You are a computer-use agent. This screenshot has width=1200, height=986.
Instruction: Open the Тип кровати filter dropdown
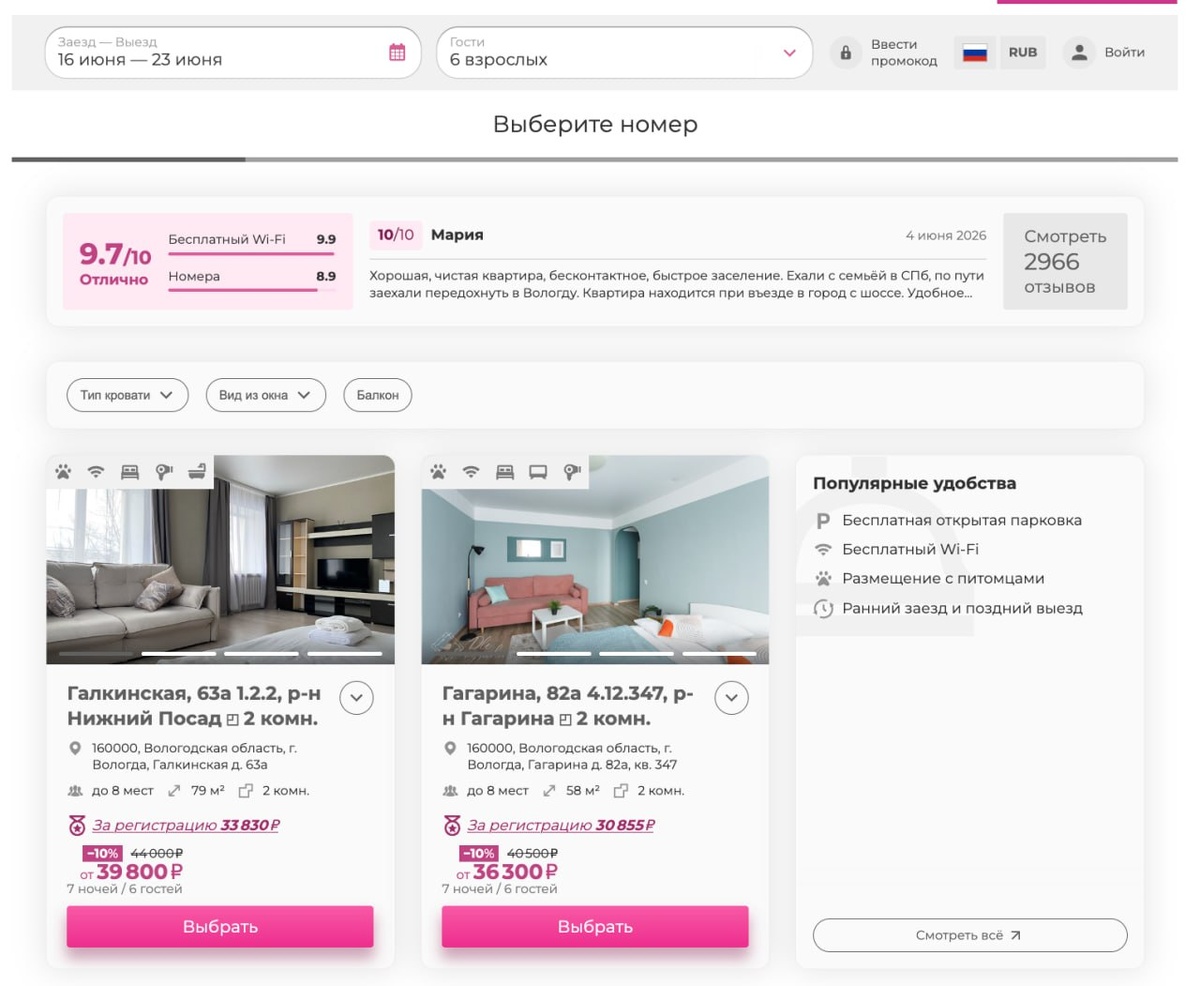(x=127, y=395)
